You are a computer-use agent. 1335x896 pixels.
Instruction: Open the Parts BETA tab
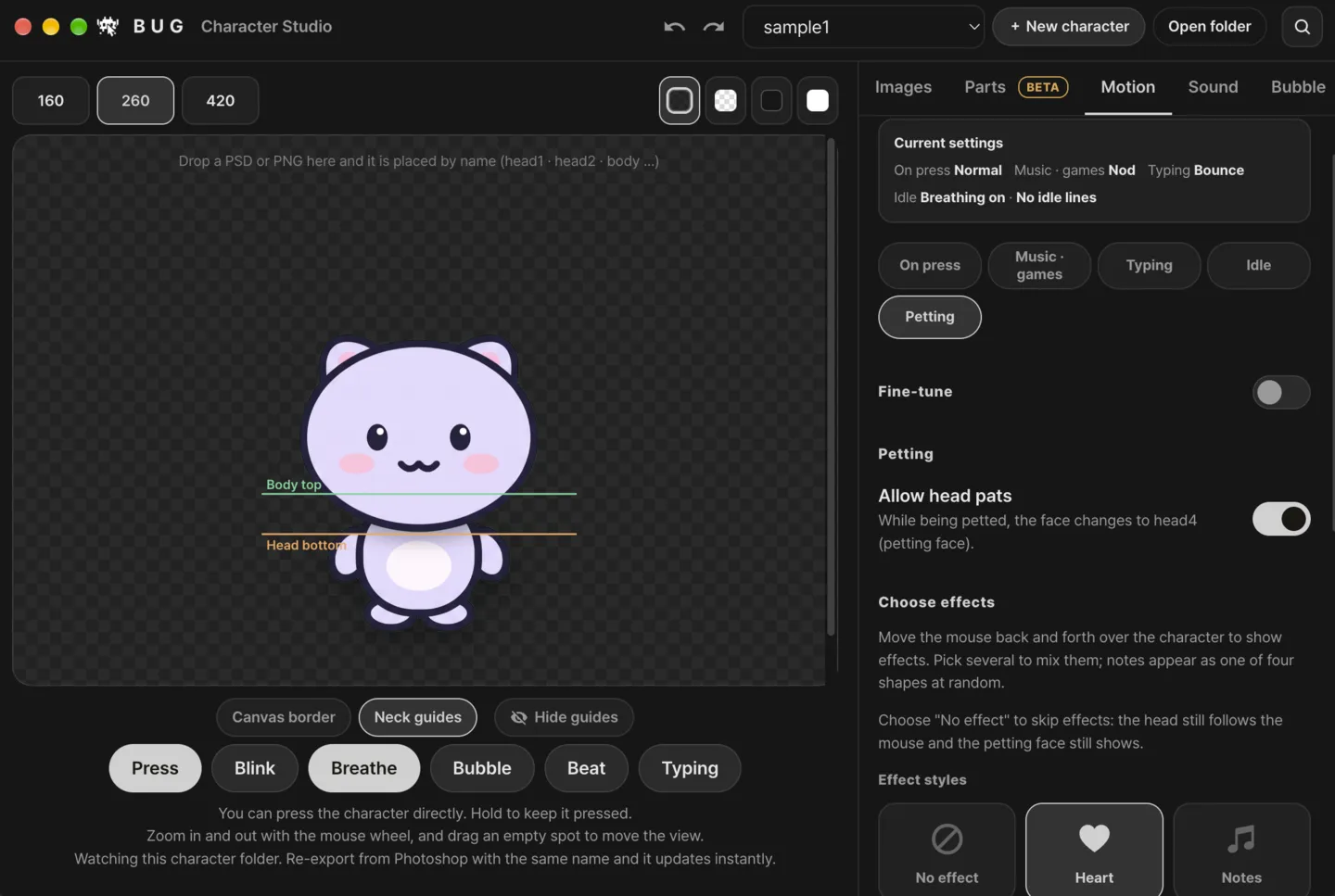tap(1016, 87)
